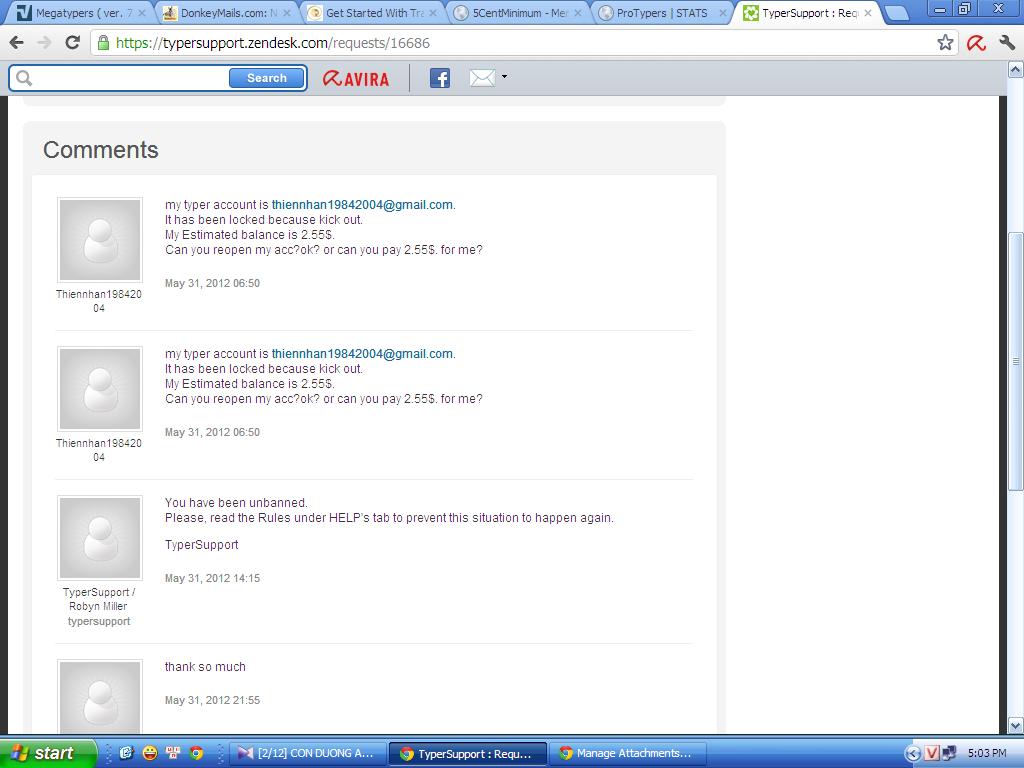Close the DonkeyMails.com tab
The image size is (1024, 768).
(x=287, y=13)
